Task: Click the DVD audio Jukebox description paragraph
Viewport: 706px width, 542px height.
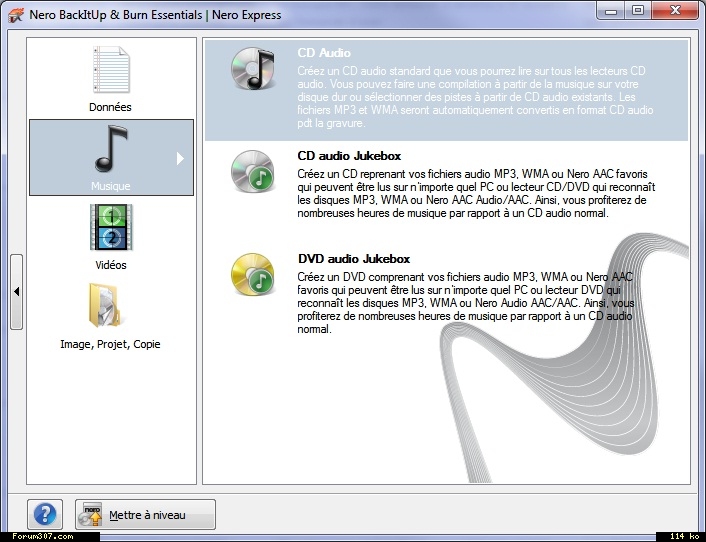Action: click(x=466, y=303)
